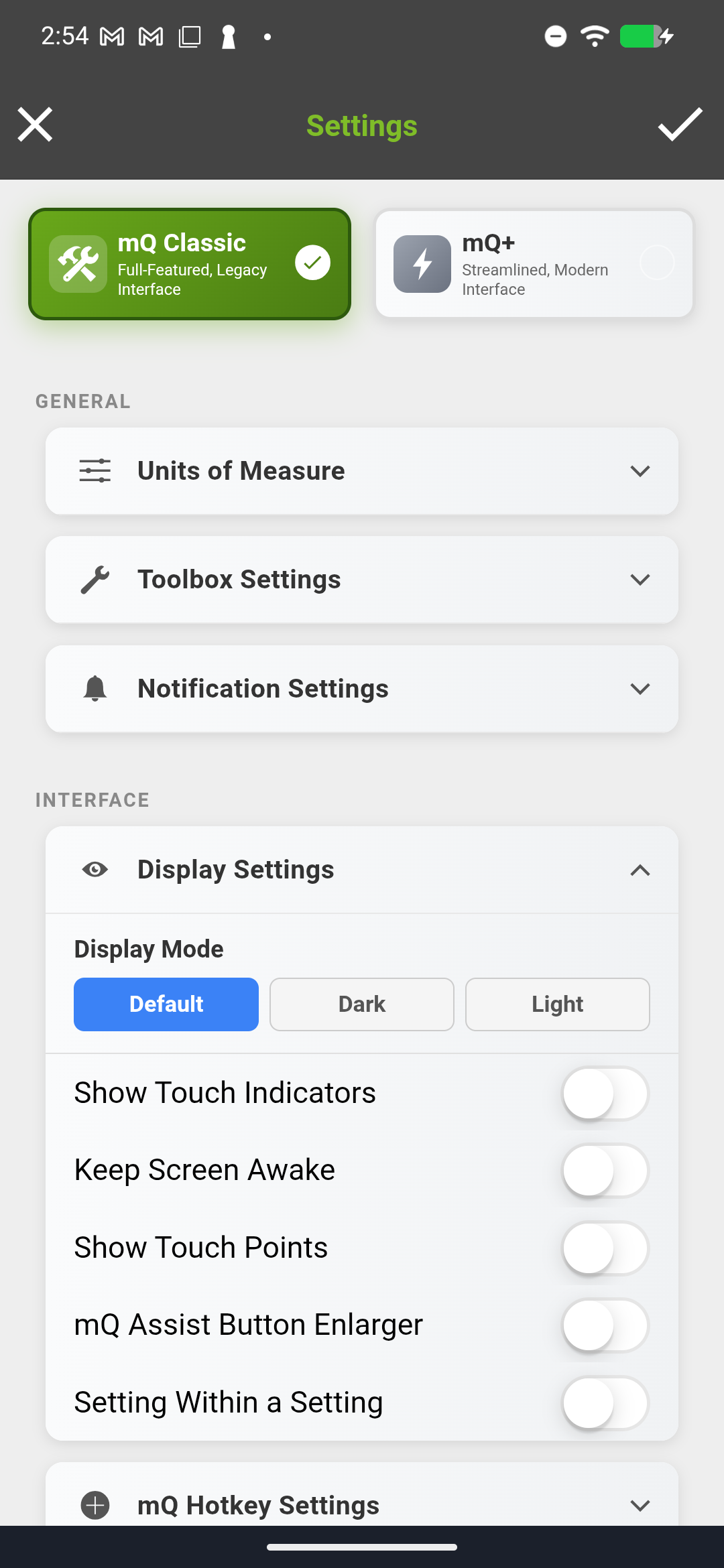Screen dimensions: 724x1568
Task: Switch to the mQ+ interface
Action: 533,263
